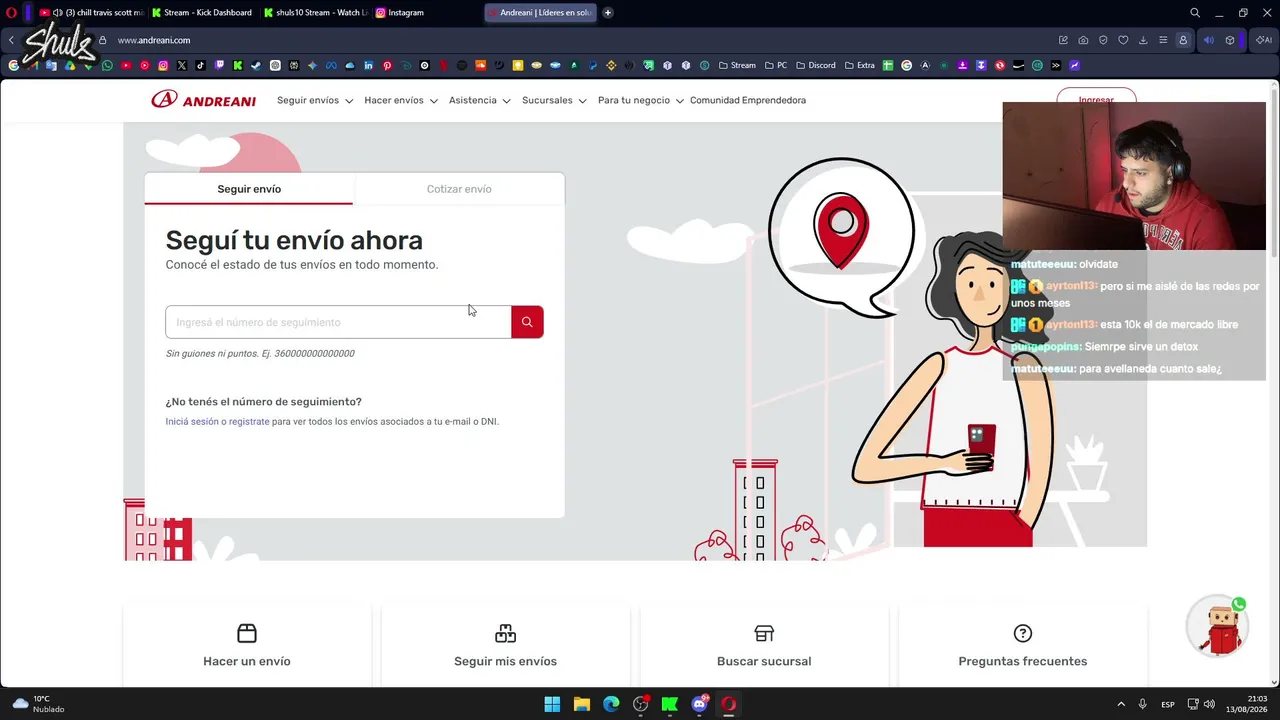The width and height of the screenshot is (1280, 720).
Task: Open the Seguir mis envíos card
Action: pos(505,646)
